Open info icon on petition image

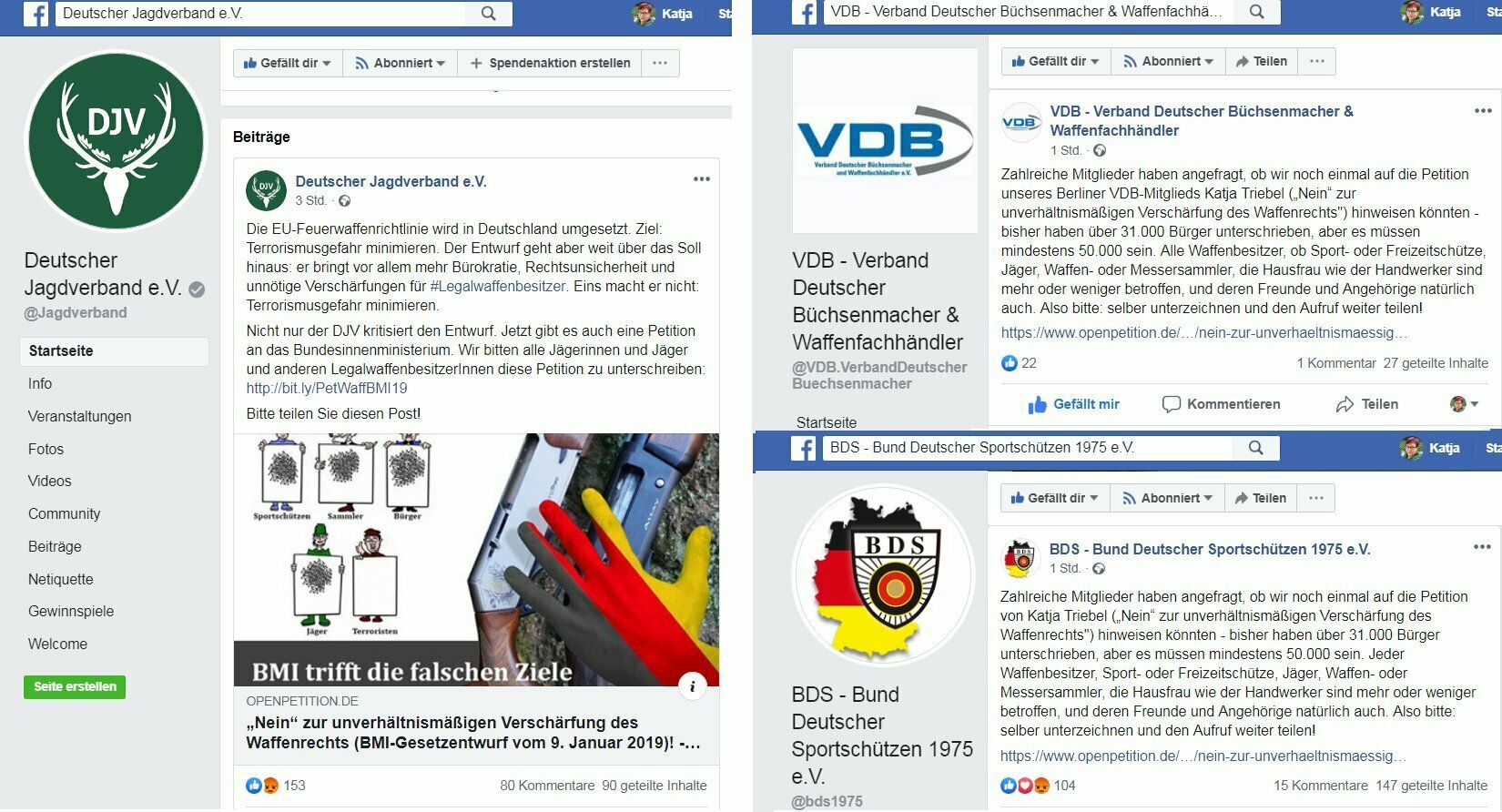pos(693,686)
